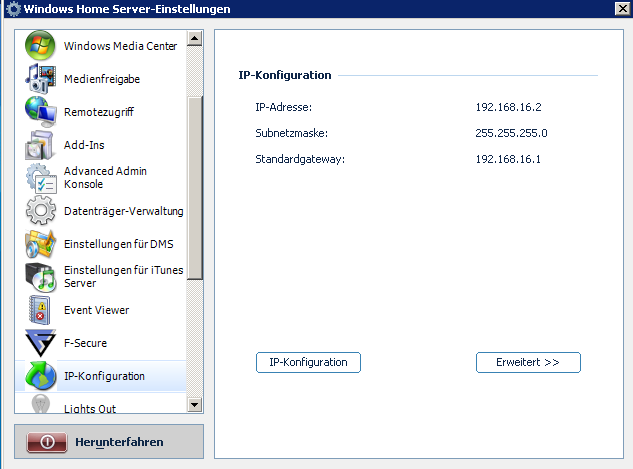Click the iTunes Server music note icon

point(40,277)
